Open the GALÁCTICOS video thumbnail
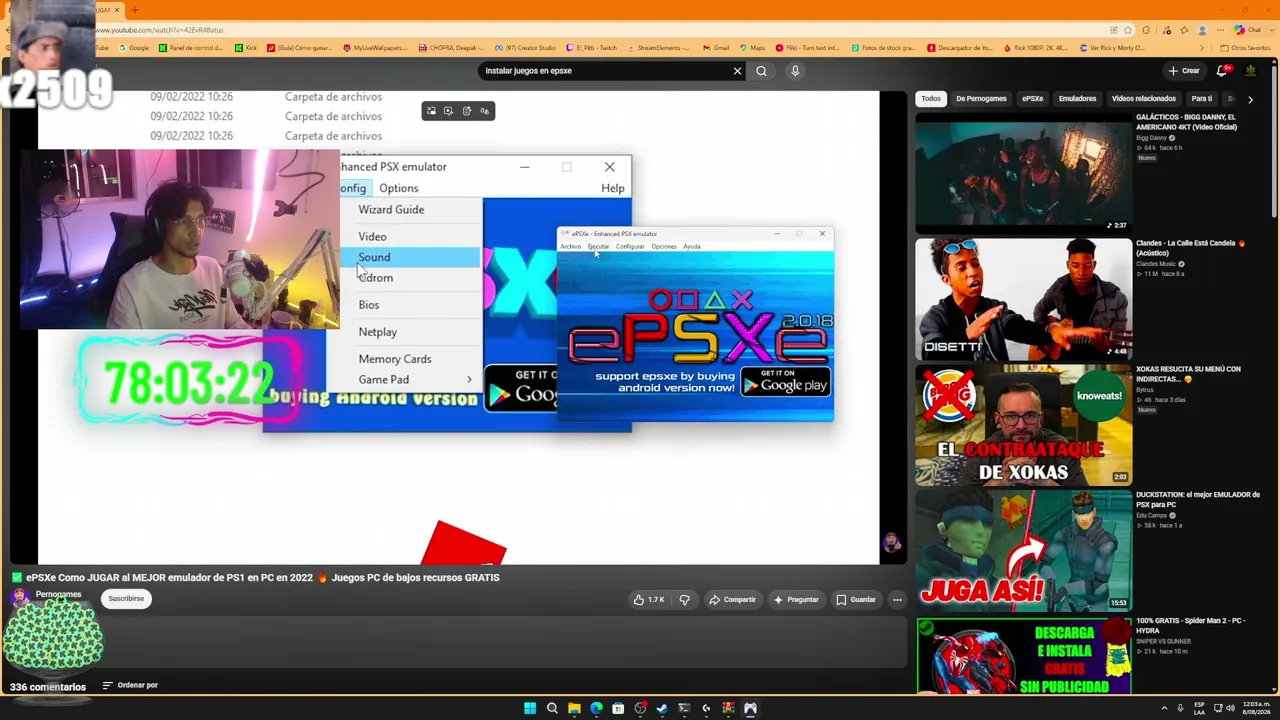 (1024, 172)
